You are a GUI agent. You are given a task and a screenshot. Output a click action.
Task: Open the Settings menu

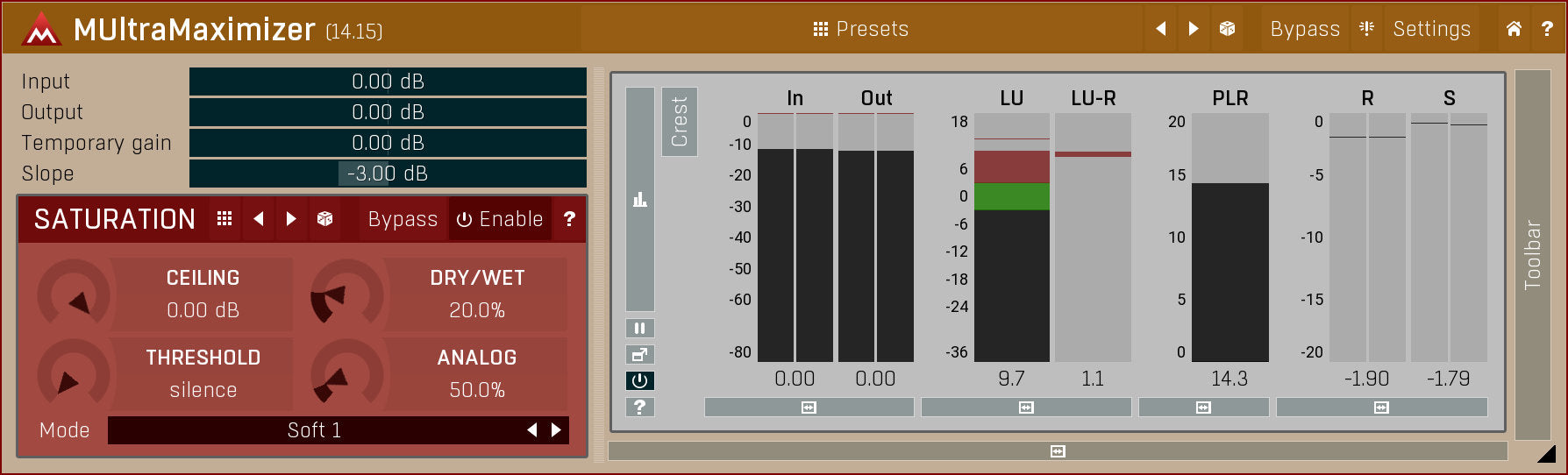tap(1431, 29)
